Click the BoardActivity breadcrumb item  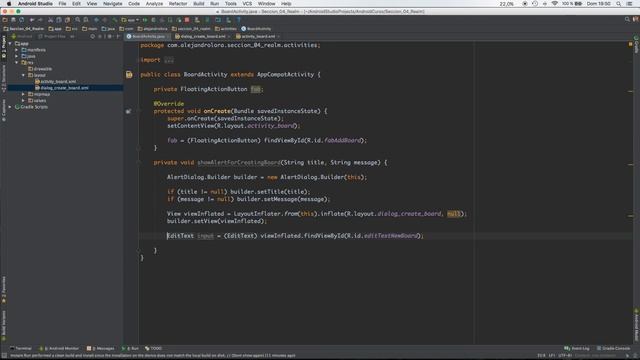(256, 29)
